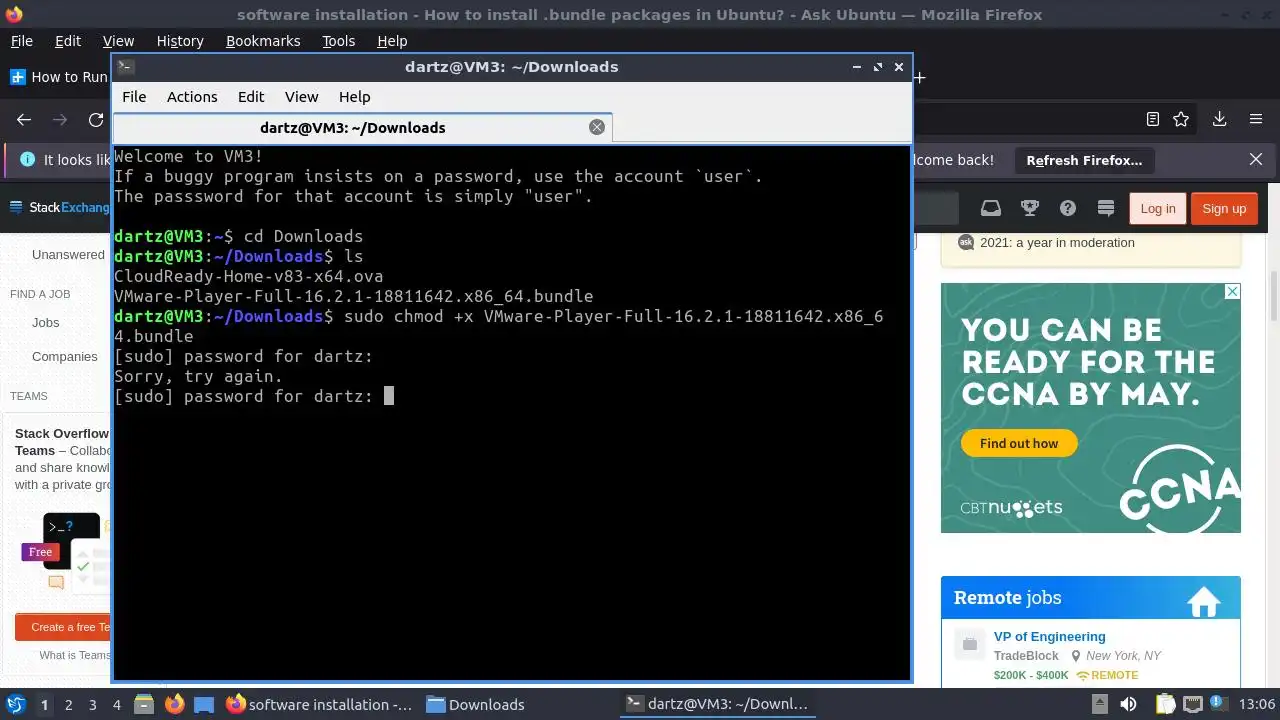Close the dartz@VM3 terminal tab
This screenshot has width=1280, height=720.
(x=597, y=127)
